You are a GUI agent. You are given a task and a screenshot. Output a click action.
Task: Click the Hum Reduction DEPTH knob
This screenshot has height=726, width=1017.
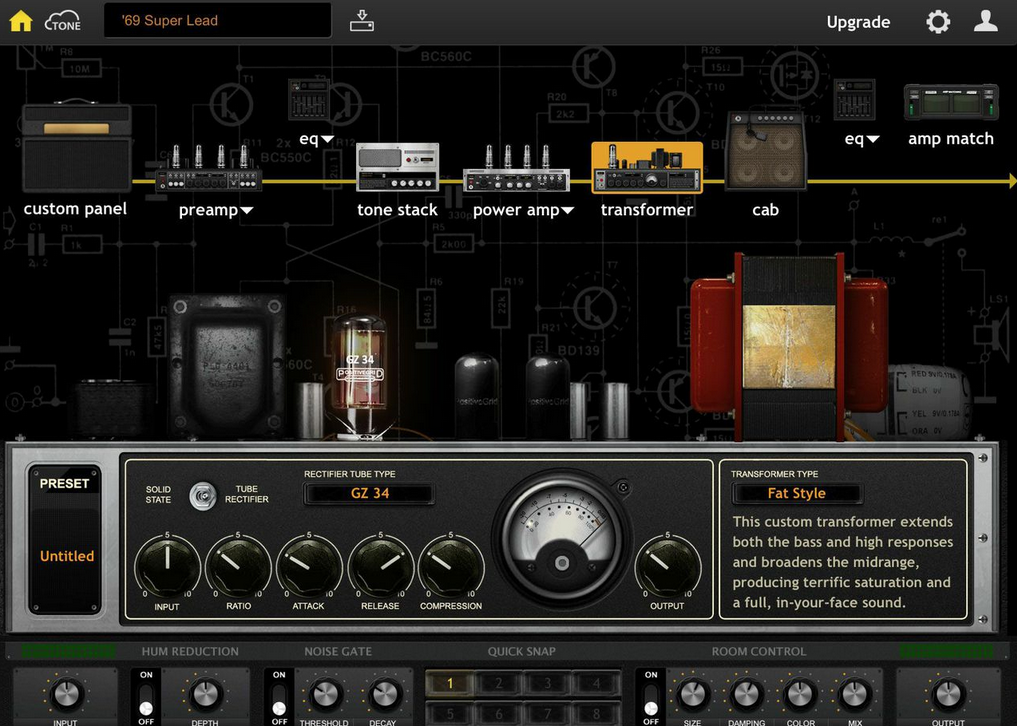(205, 694)
